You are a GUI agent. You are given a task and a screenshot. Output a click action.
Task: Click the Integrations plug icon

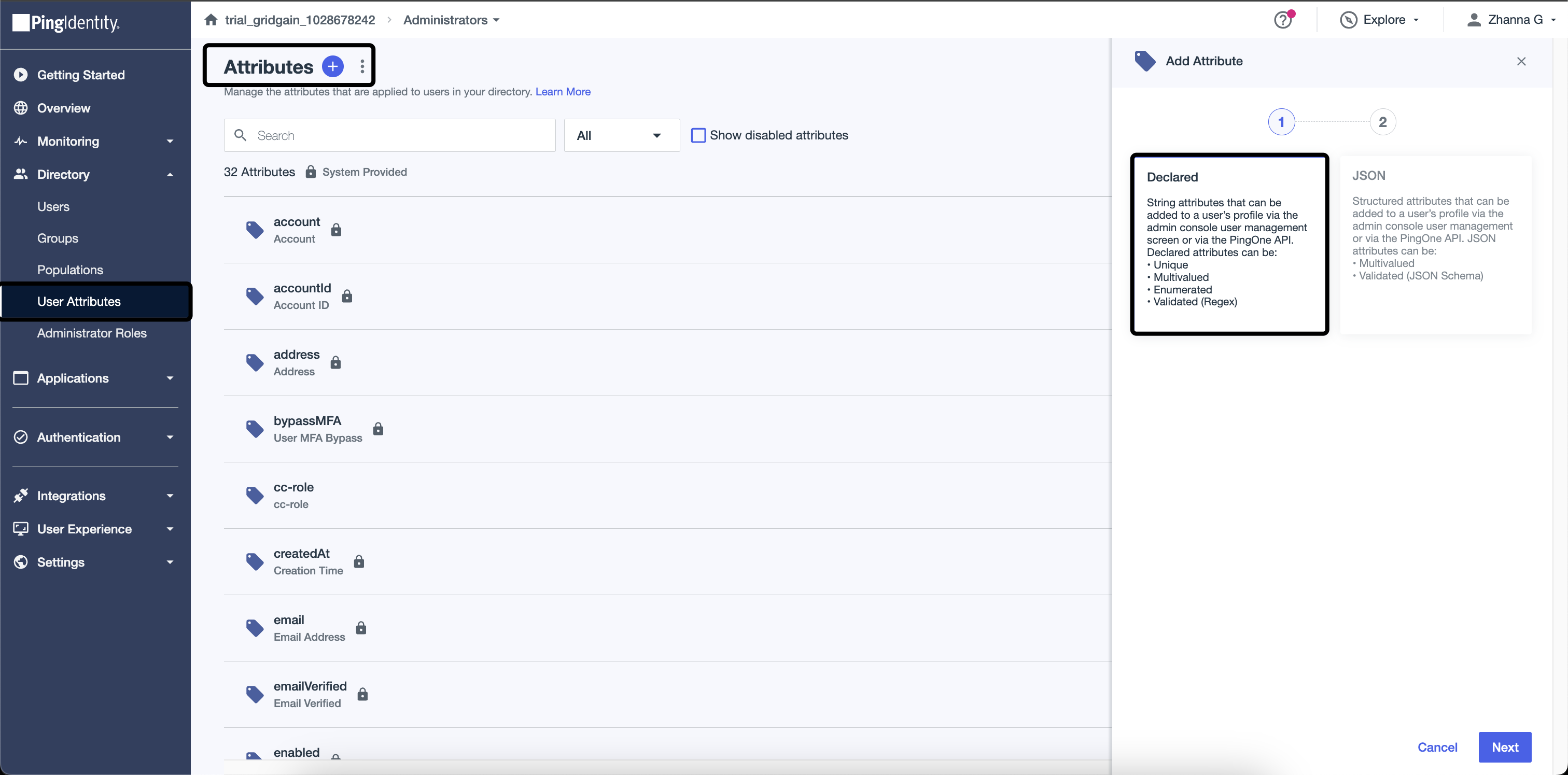tap(21, 496)
